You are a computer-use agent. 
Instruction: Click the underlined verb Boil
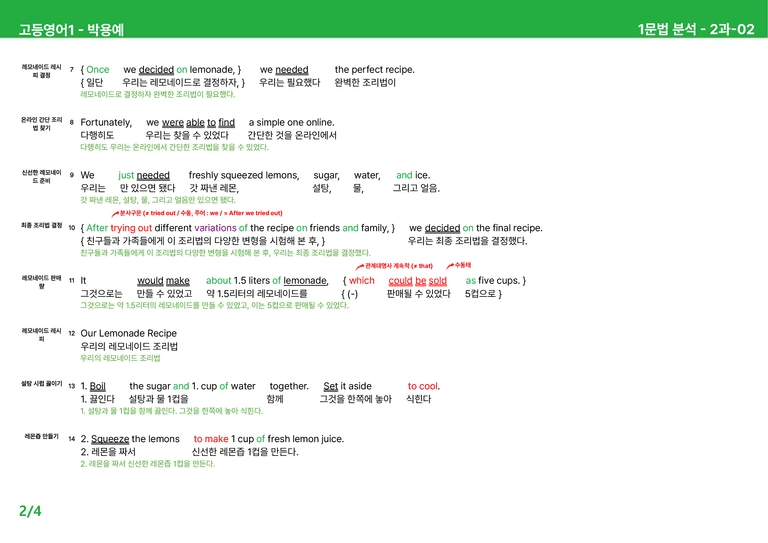[98, 386]
